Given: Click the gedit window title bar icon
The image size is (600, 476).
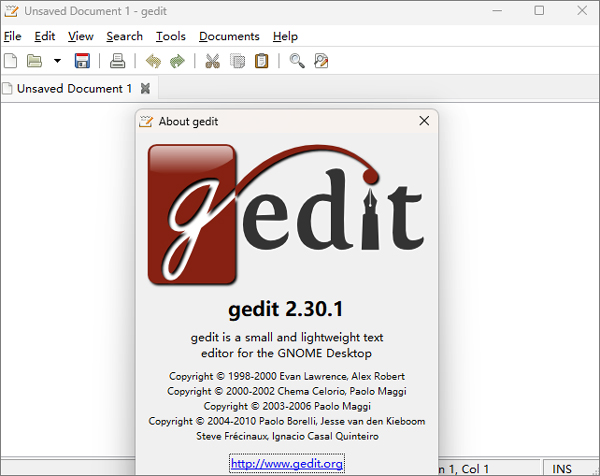Looking at the screenshot, I should tap(11, 11).
